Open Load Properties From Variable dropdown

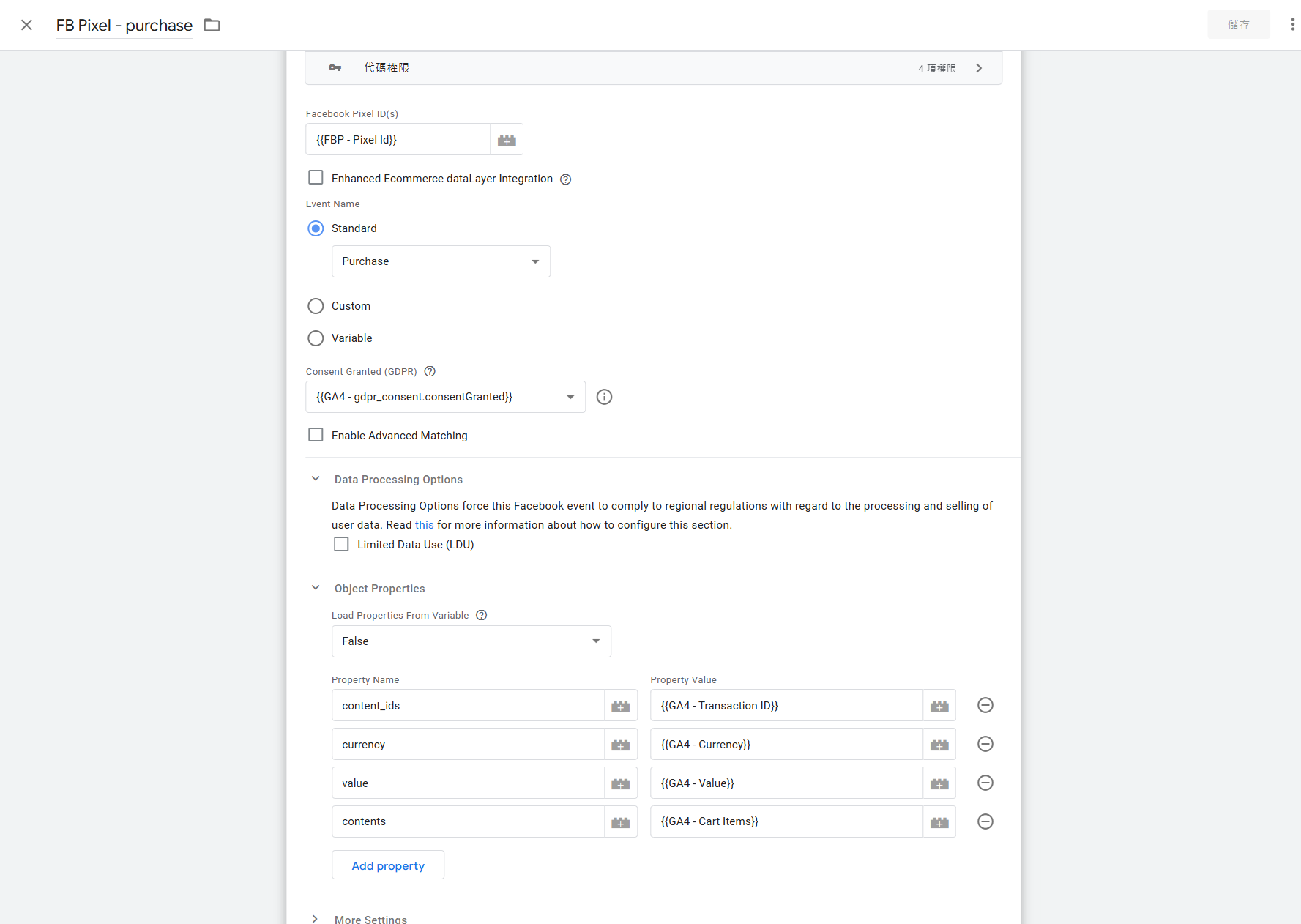[x=471, y=641]
